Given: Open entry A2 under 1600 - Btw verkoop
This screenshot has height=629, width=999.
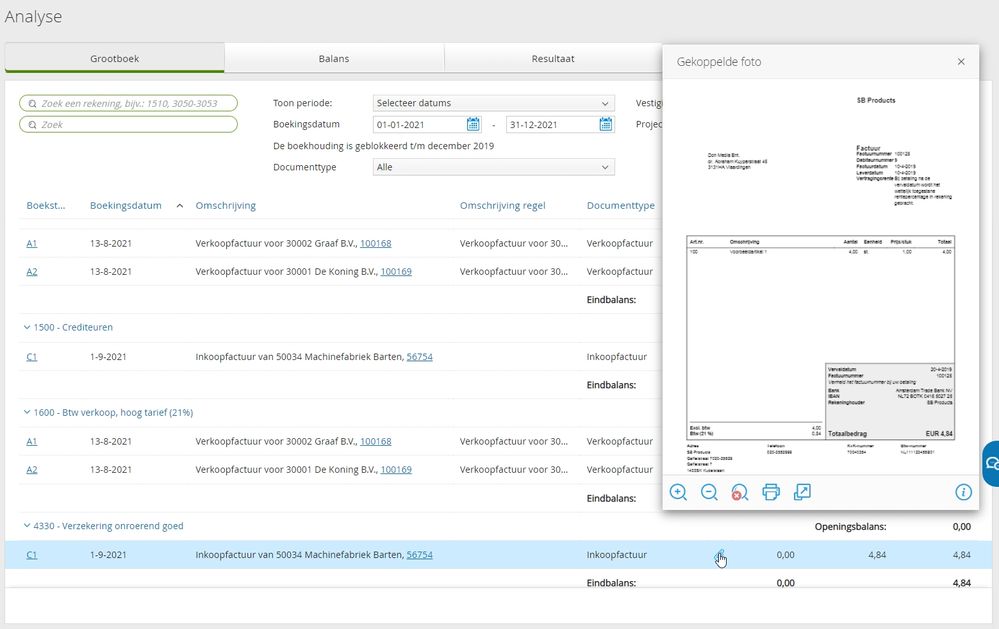Looking at the screenshot, I should click(32, 470).
